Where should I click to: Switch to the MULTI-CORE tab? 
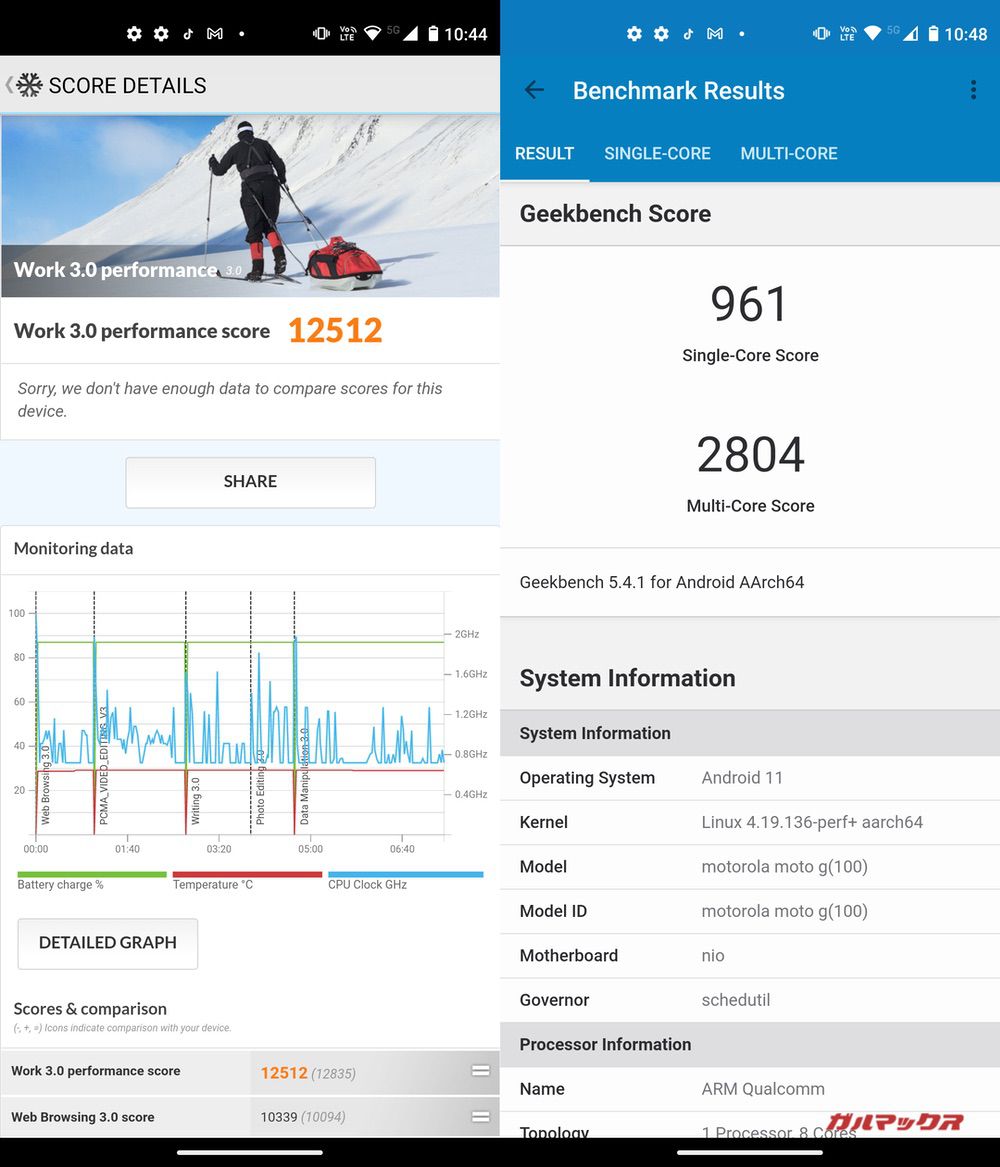click(x=788, y=153)
